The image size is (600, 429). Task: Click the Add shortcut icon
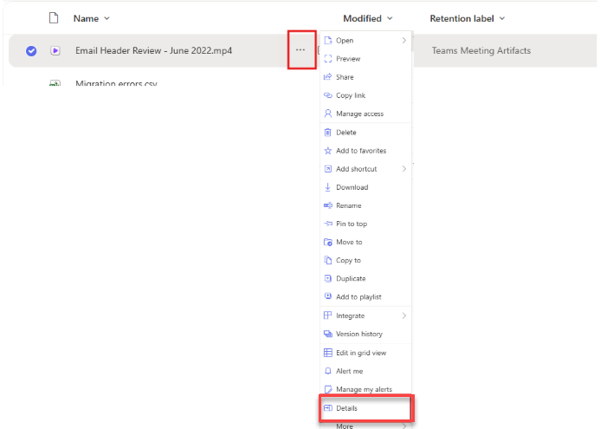[x=328, y=169]
